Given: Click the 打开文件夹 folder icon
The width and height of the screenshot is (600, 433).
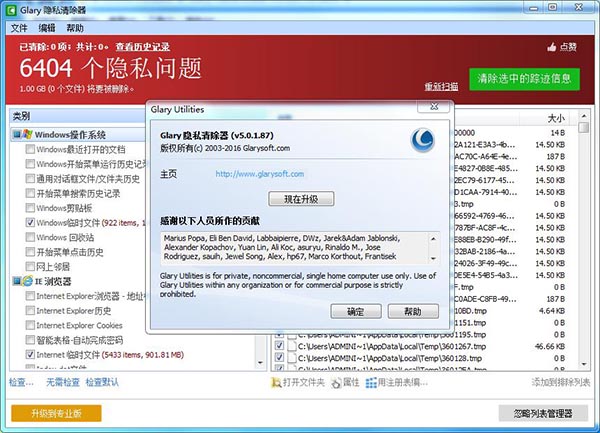Looking at the screenshot, I should [x=276, y=382].
